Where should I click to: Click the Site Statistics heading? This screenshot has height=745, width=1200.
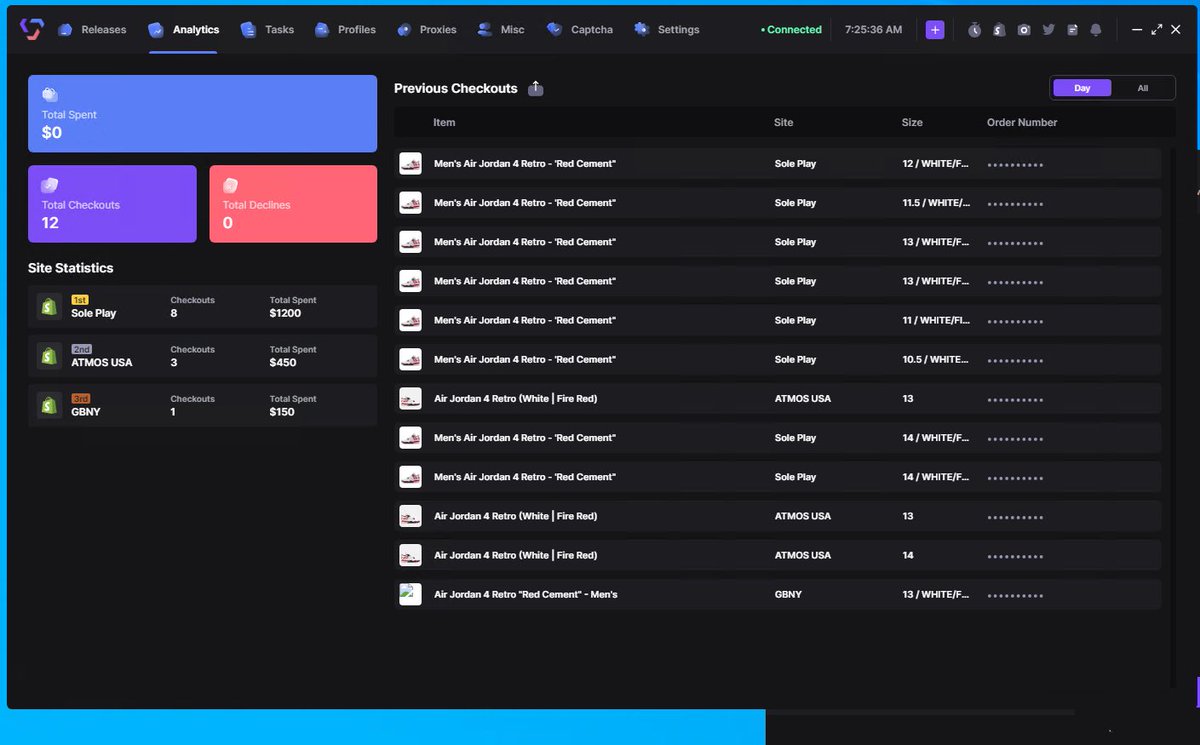tap(71, 268)
